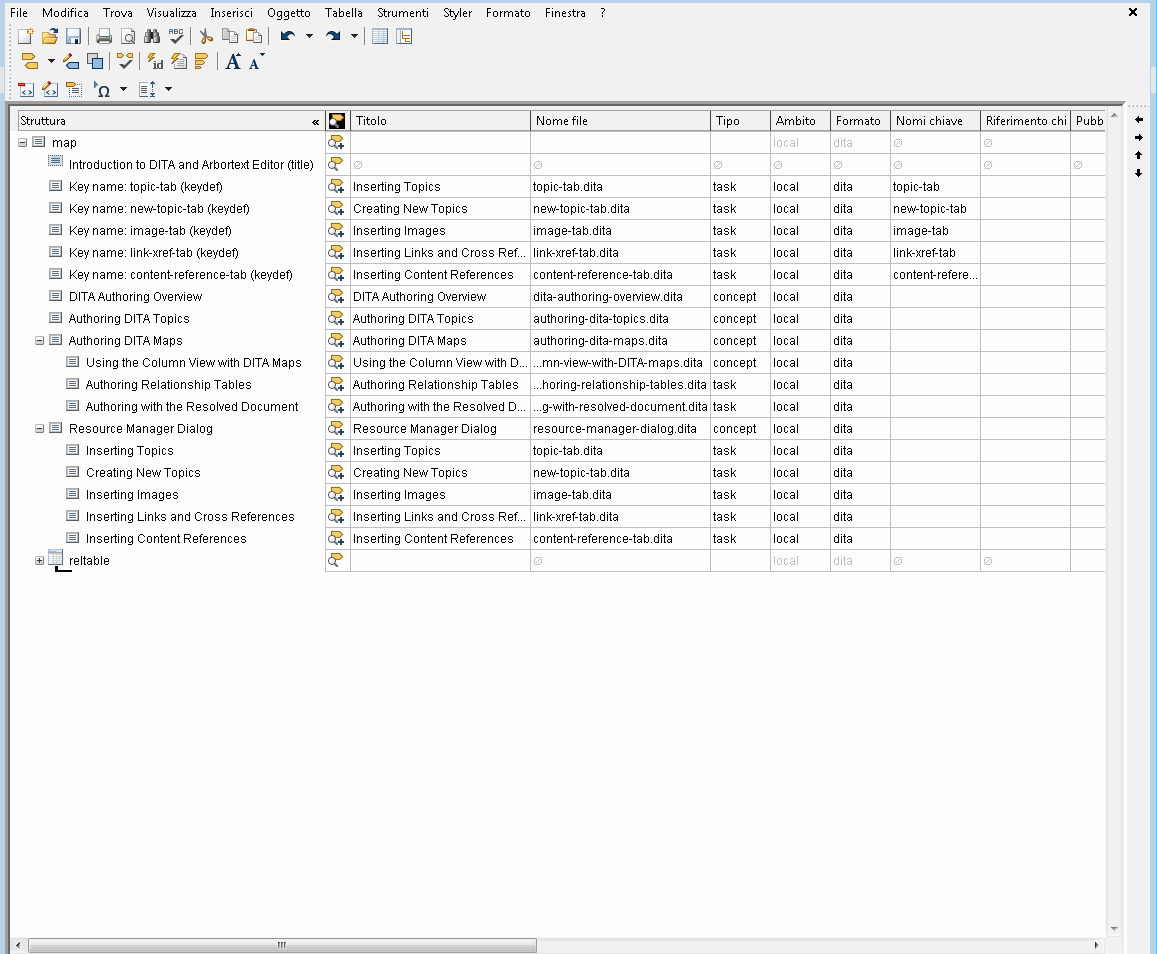The image size is (1157, 954).
Task: Open the Tabella menu
Action: click(x=343, y=13)
